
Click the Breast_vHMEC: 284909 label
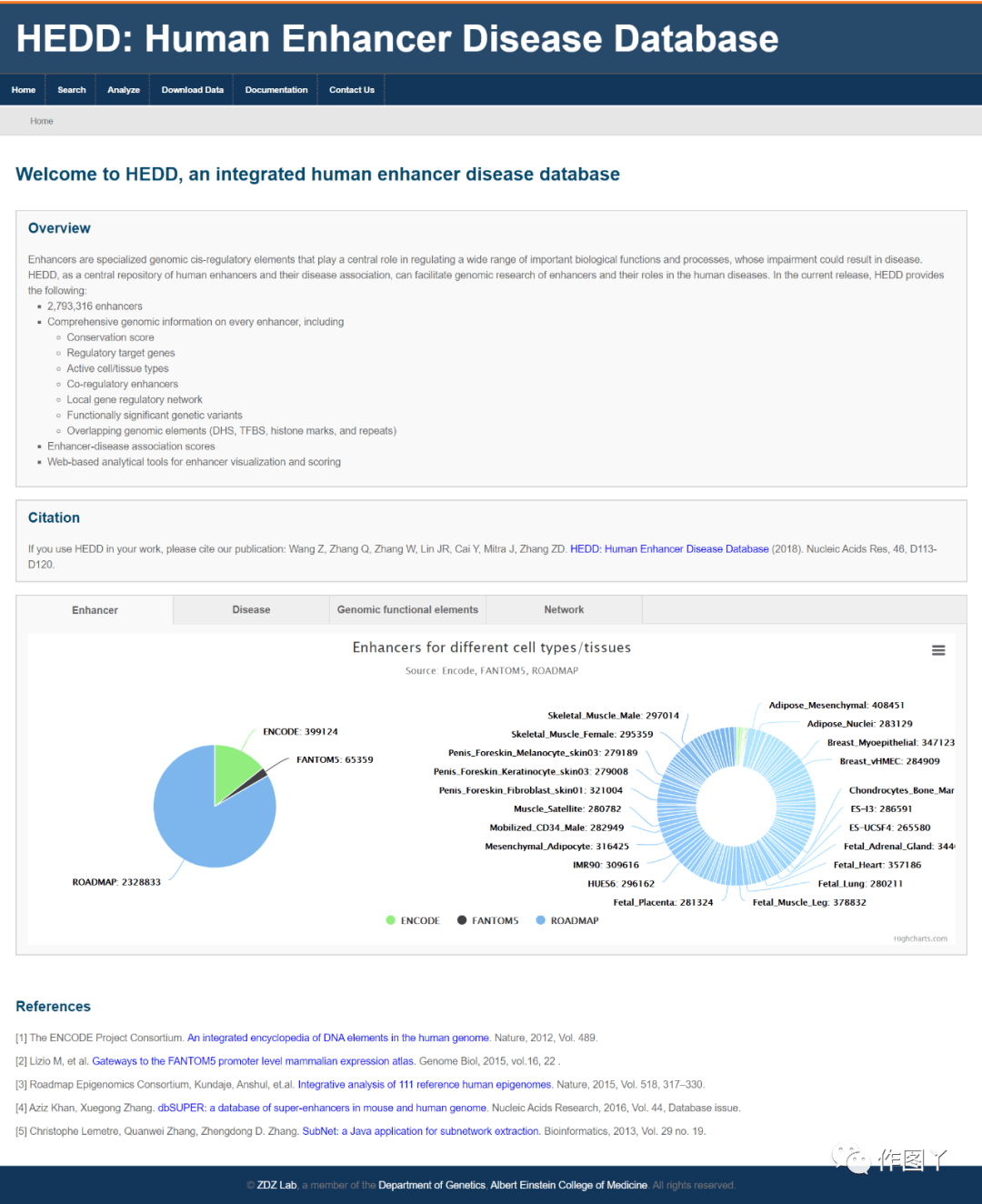(x=890, y=761)
